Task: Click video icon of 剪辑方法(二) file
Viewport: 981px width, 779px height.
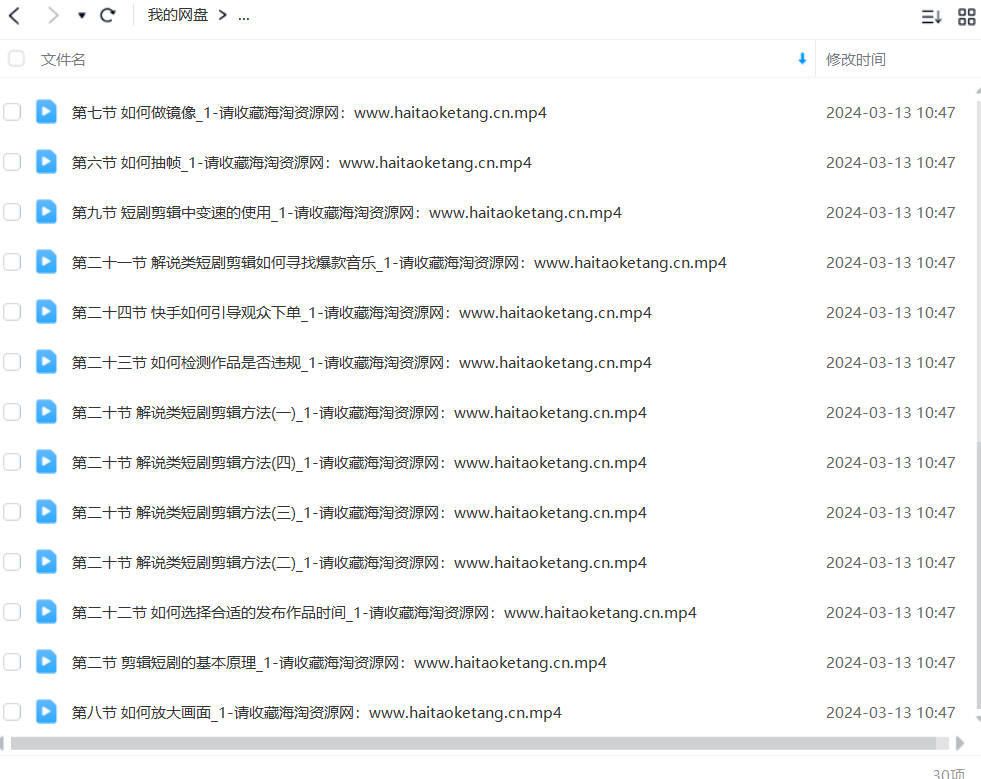Action: [x=46, y=563]
